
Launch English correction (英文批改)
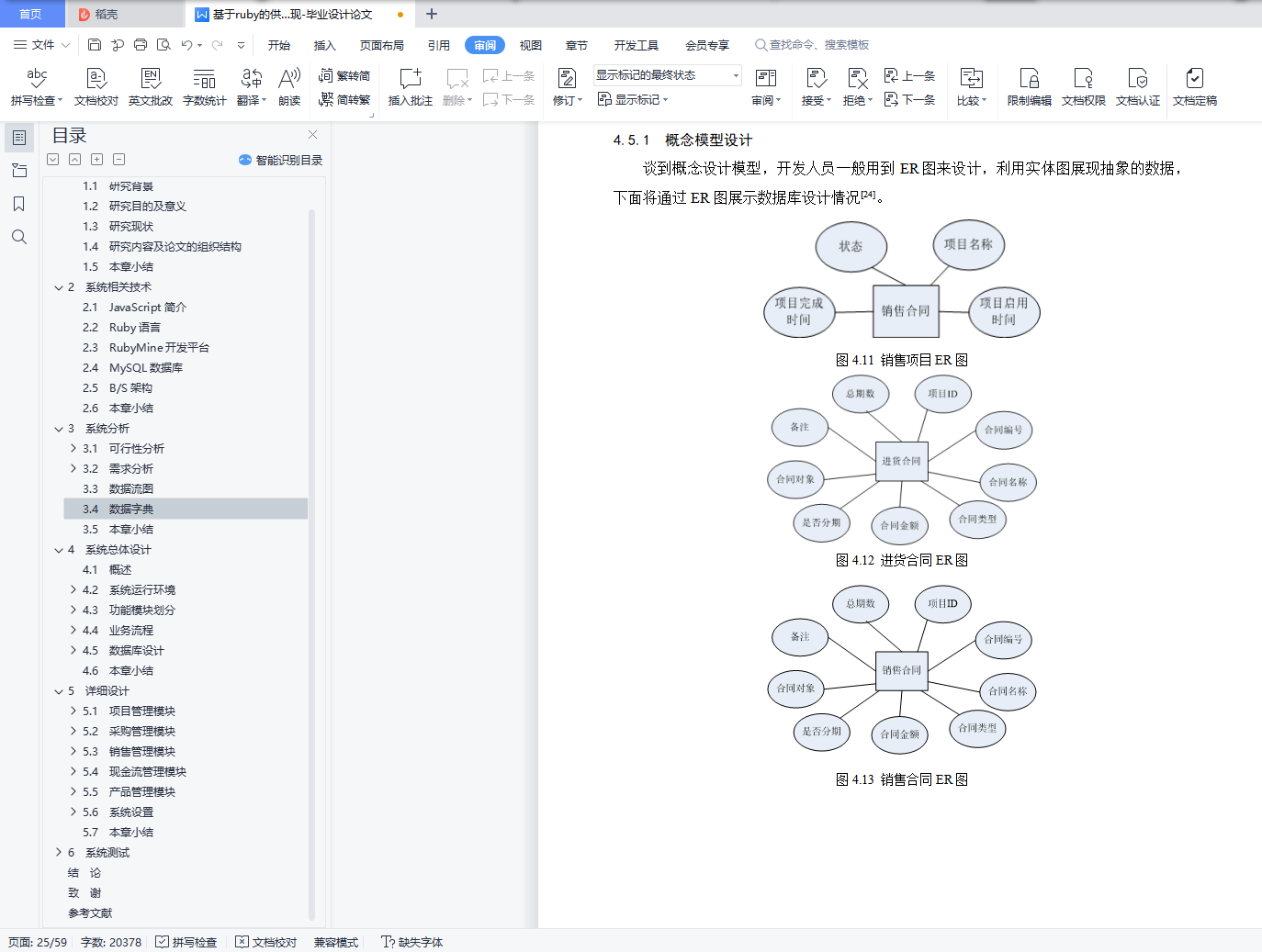pyautogui.click(x=151, y=87)
